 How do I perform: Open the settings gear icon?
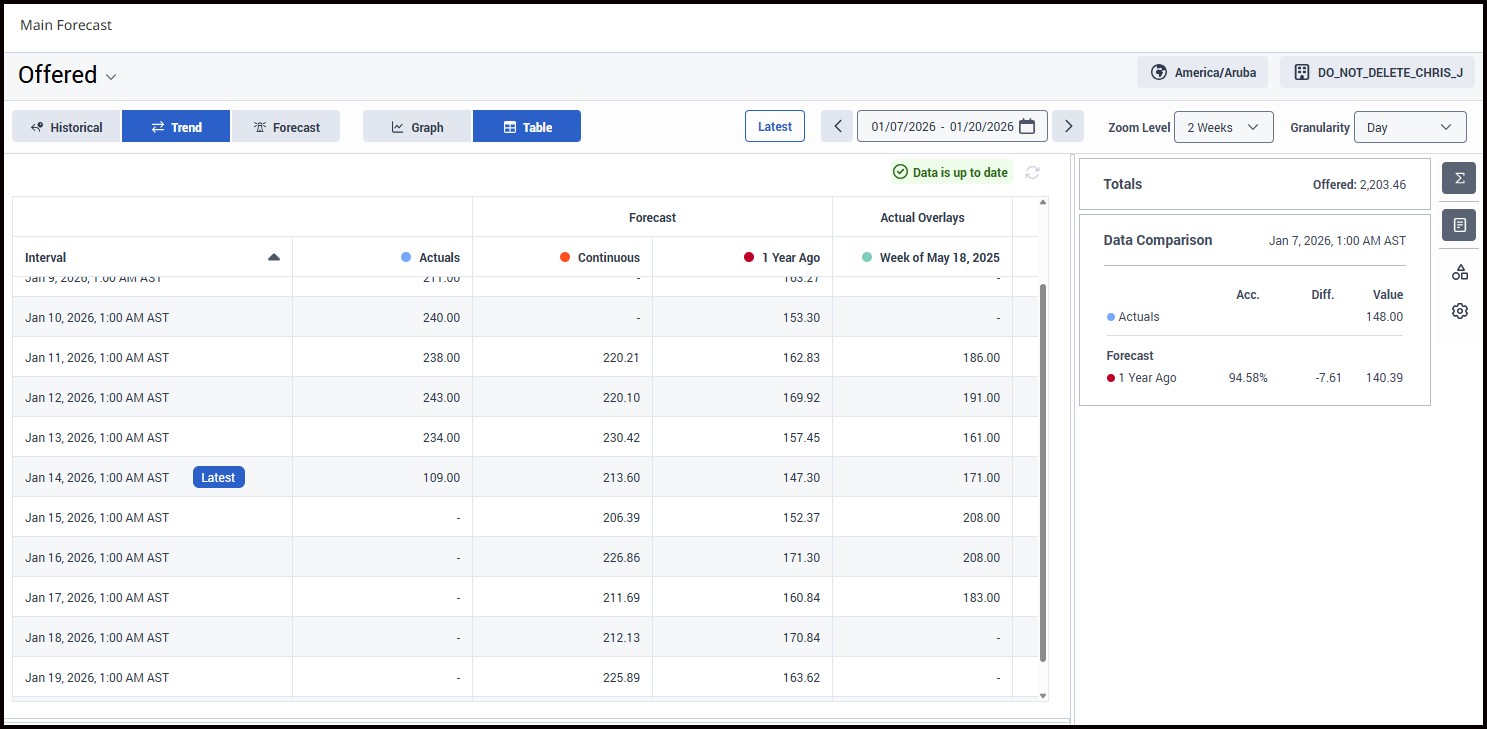[1459, 311]
